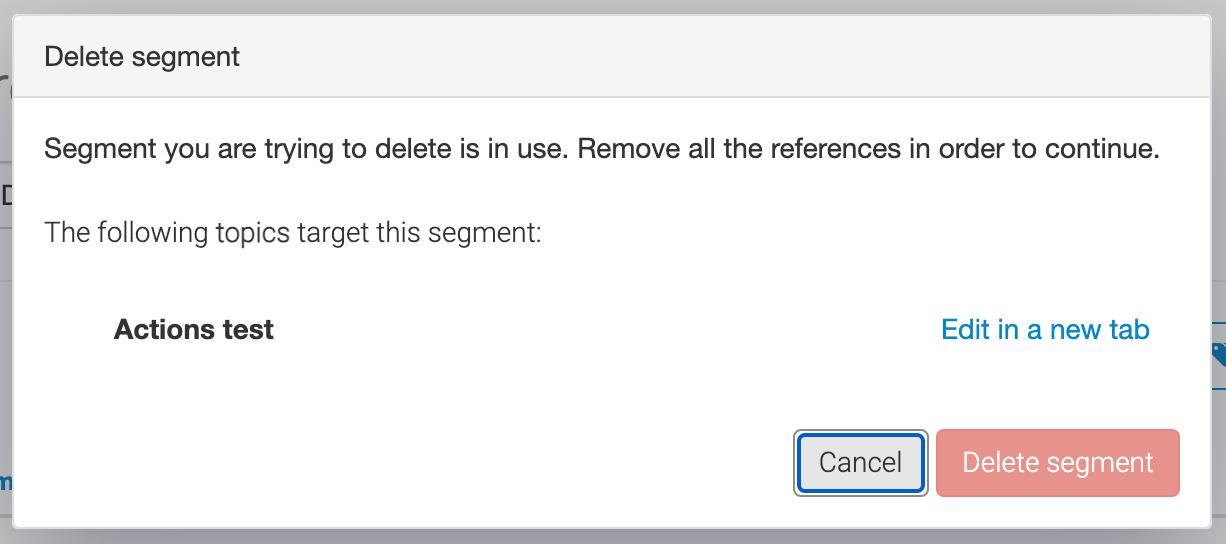
Task: Click the Cancel button
Action: 860,462
